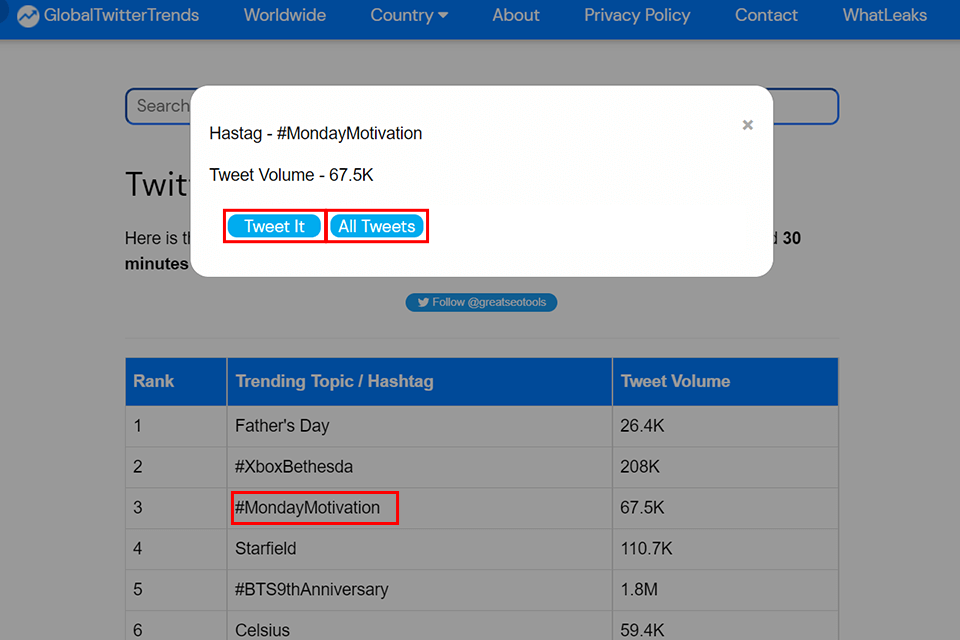The image size is (960, 640).
Task: Click the Tweet It button
Action: pyautogui.click(x=274, y=226)
